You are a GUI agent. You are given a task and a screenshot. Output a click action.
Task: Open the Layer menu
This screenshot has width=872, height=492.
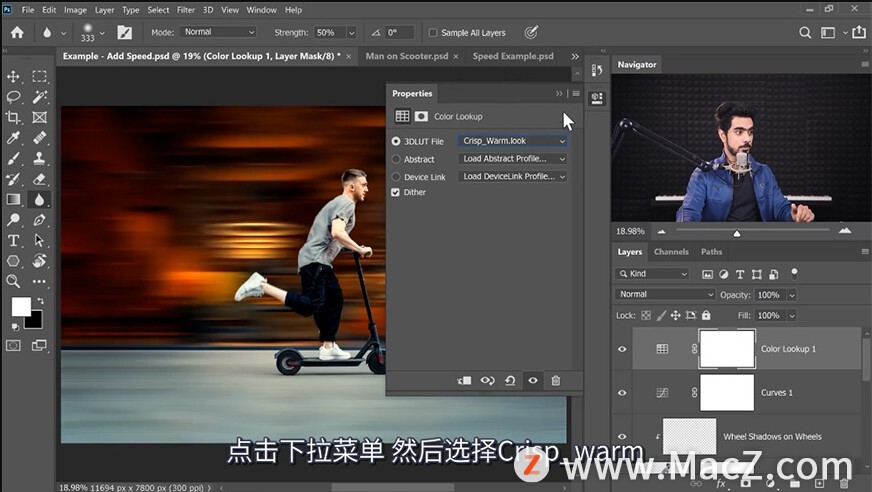tap(104, 10)
